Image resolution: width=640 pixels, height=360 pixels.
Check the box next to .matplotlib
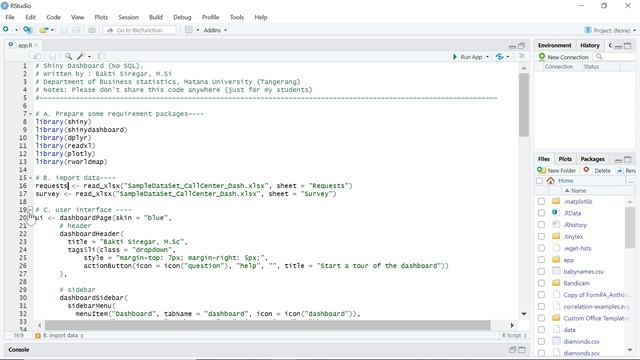pos(541,202)
